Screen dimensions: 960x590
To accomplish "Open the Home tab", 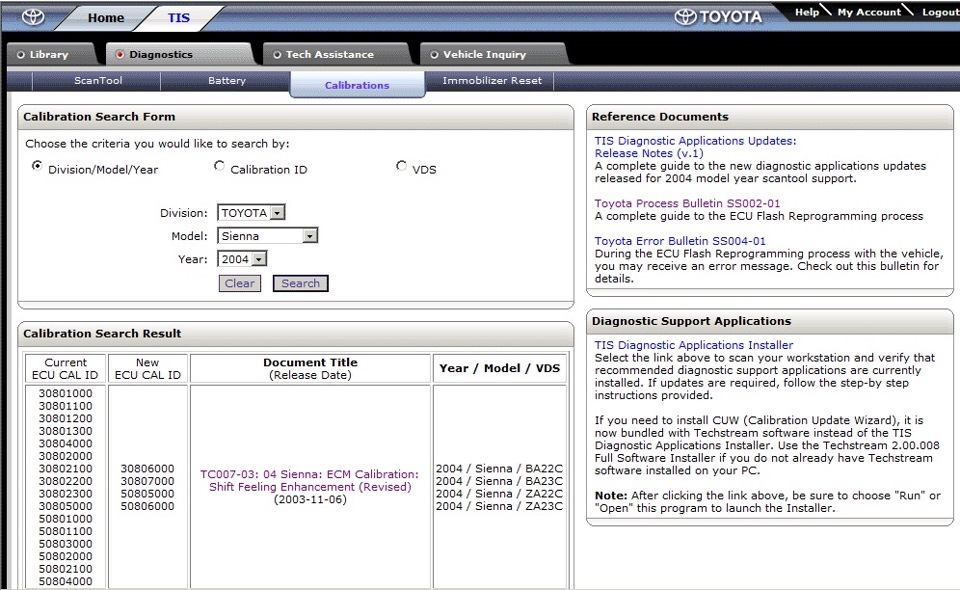I will point(106,18).
